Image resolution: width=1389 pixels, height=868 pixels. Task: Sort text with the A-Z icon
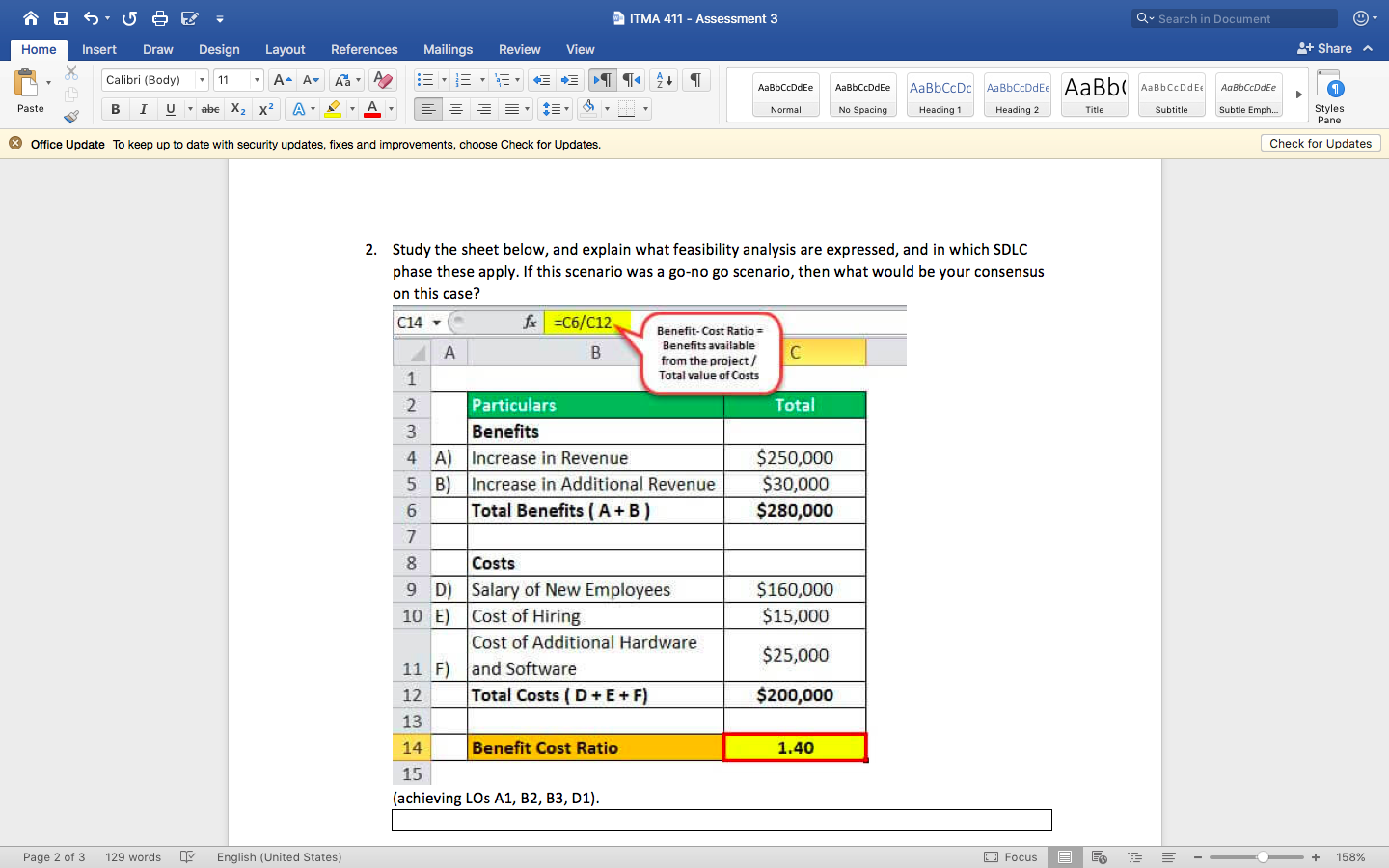664,80
